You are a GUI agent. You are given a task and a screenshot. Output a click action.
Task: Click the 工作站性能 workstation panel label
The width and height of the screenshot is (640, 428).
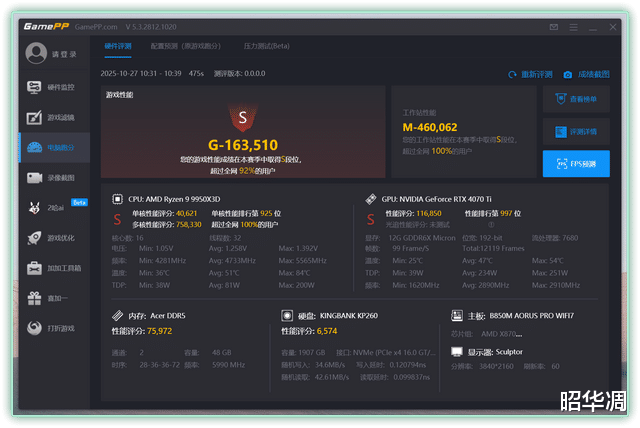point(419,113)
